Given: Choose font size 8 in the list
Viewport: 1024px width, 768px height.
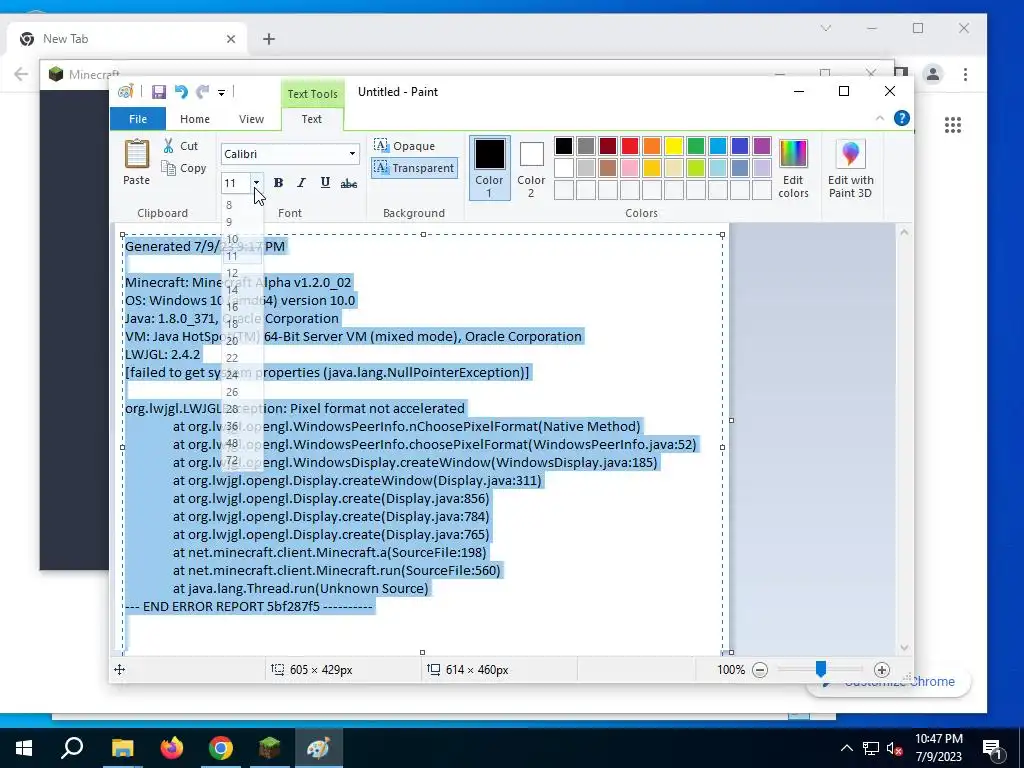Looking at the screenshot, I should tap(242, 205).
